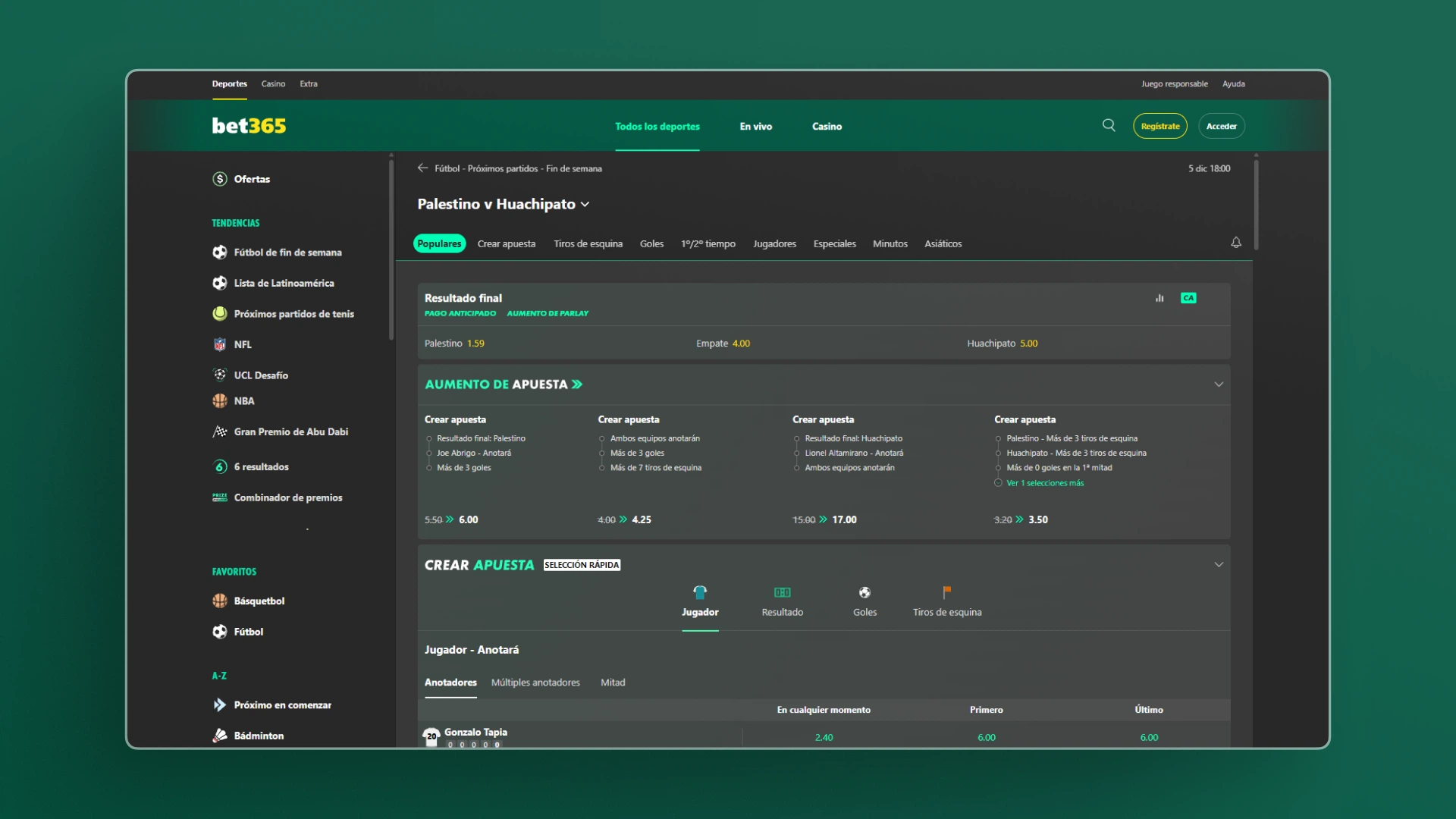This screenshot has width=1456, height=819.
Task: Select the Tiros de esquina flag icon
Action: point(946,591)
